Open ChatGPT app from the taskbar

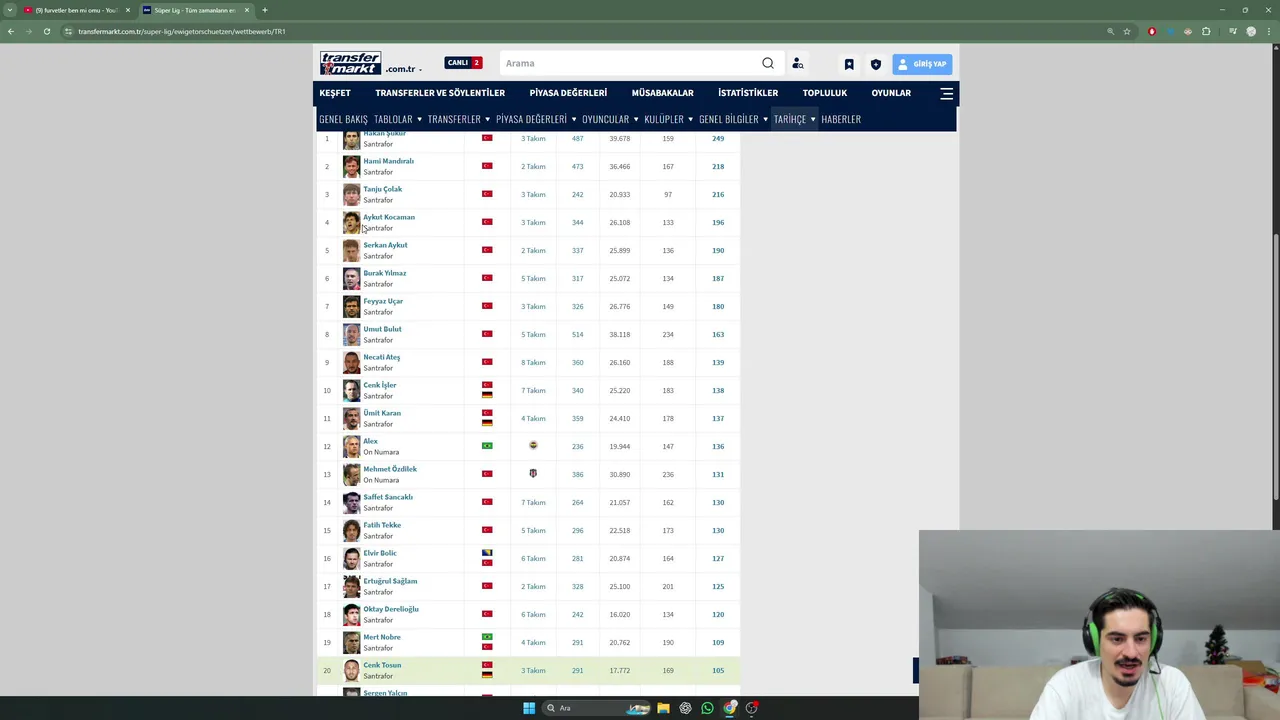click(x=685, y=708)
